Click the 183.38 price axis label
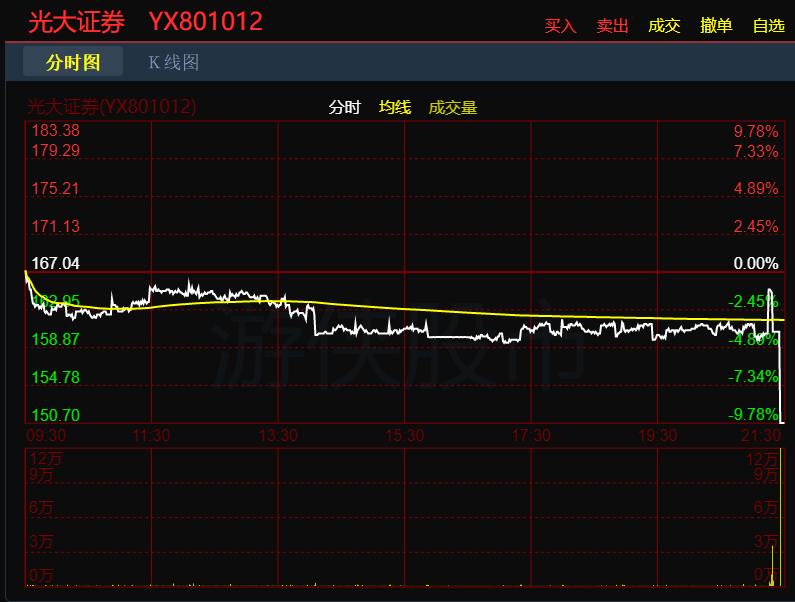The width and height of the screenshot is (795, 602). [56, 130]
